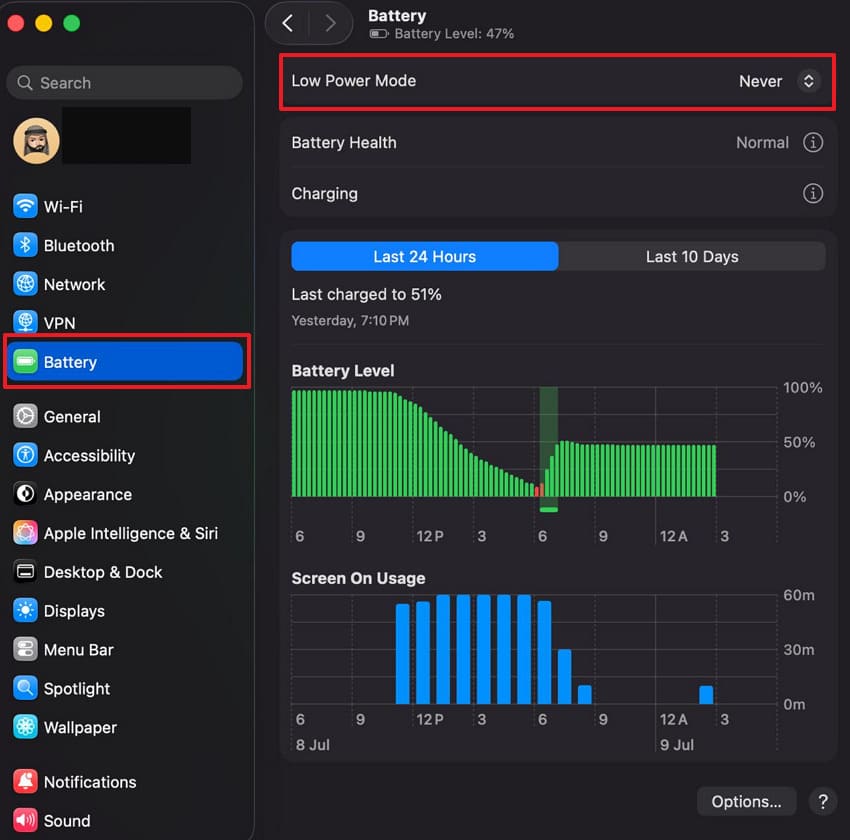Select the Last 24 Hours tab
The image size is (850, 840).
(x=424, y=256)
